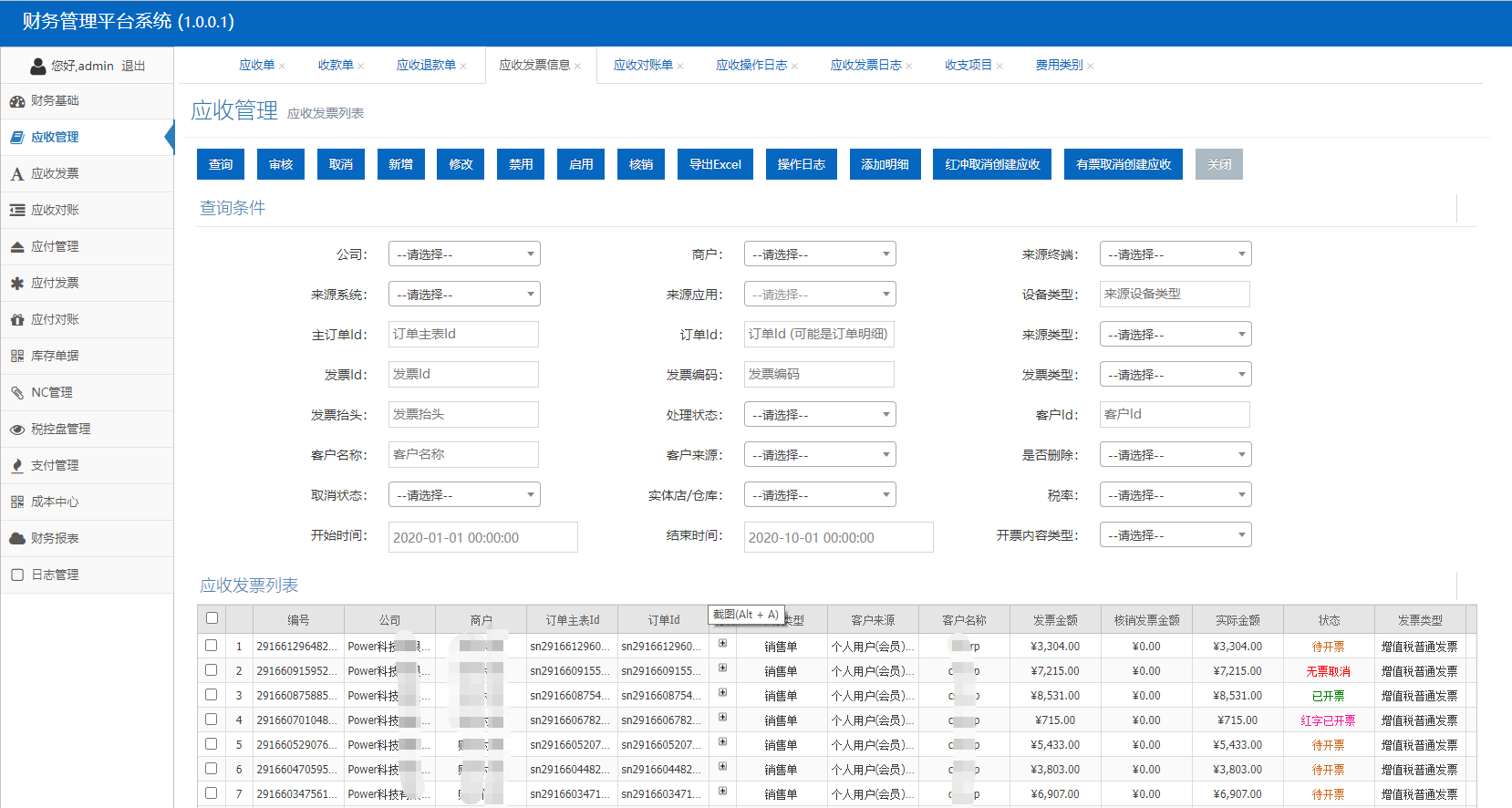Click the 导出Excel button
1512x808 pixels.
pyautogui.click(x=715, y=164)
